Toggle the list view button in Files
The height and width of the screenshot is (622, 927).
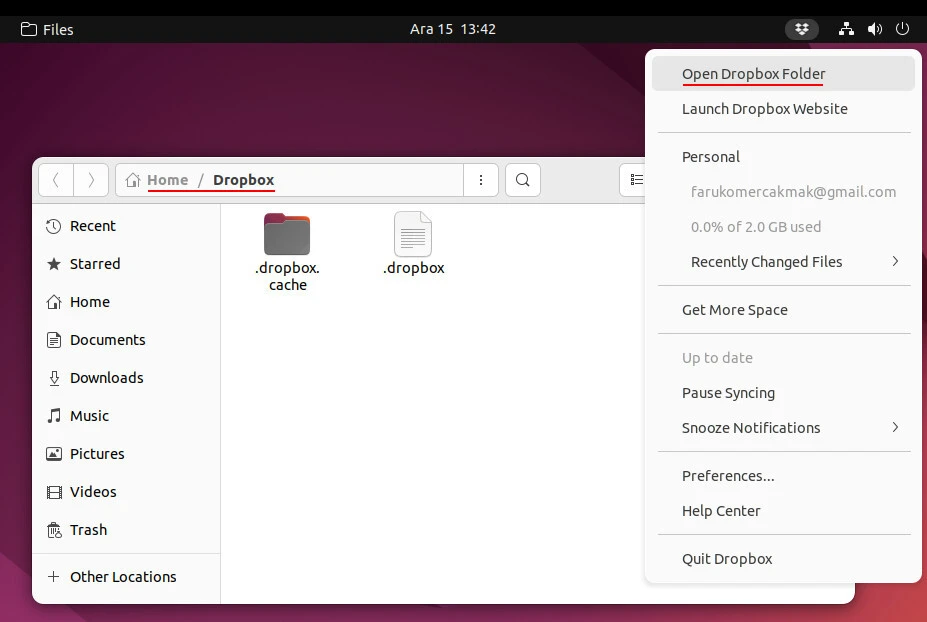point(634,180)
